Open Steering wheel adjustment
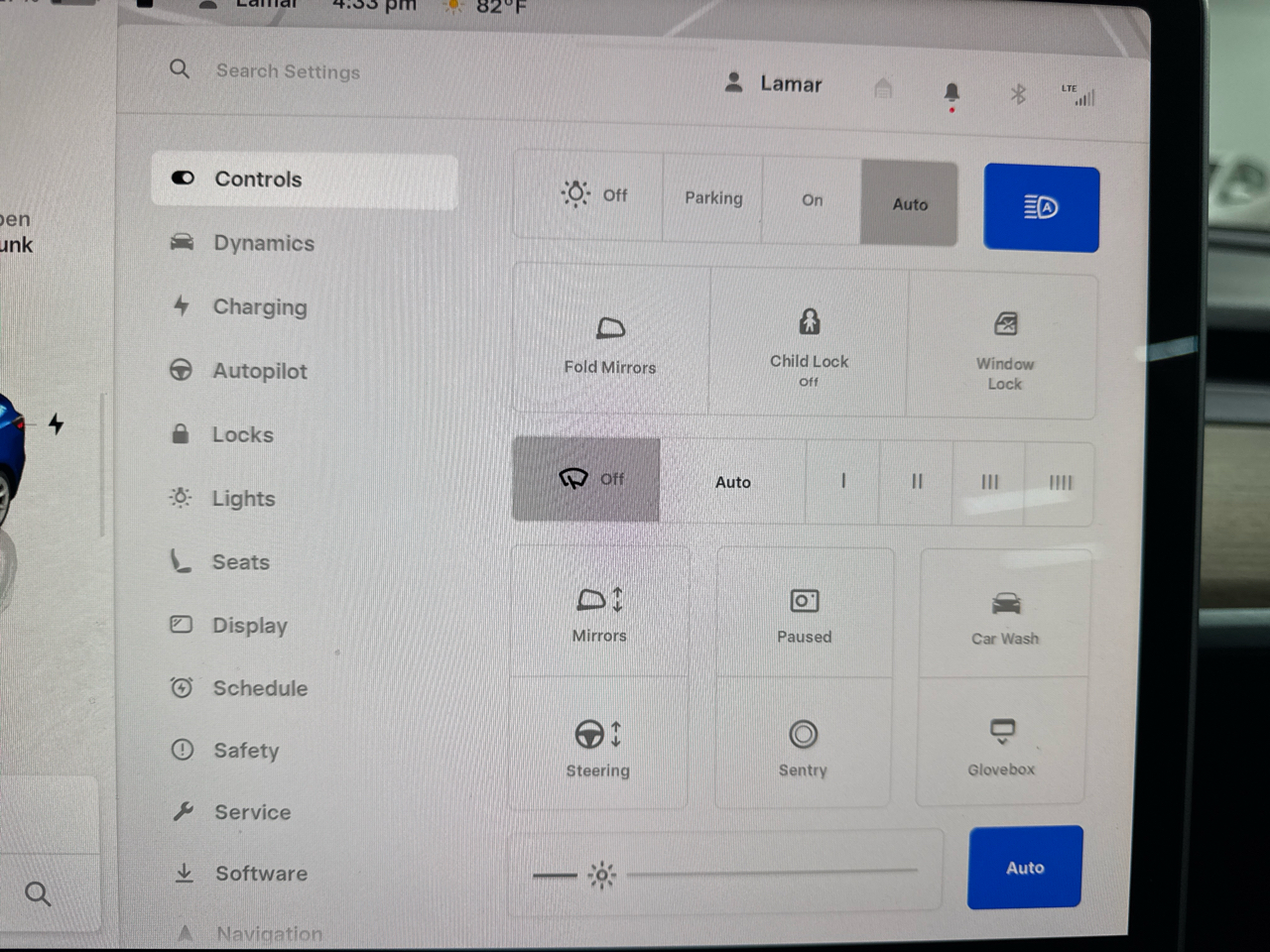 coord(598,746)
